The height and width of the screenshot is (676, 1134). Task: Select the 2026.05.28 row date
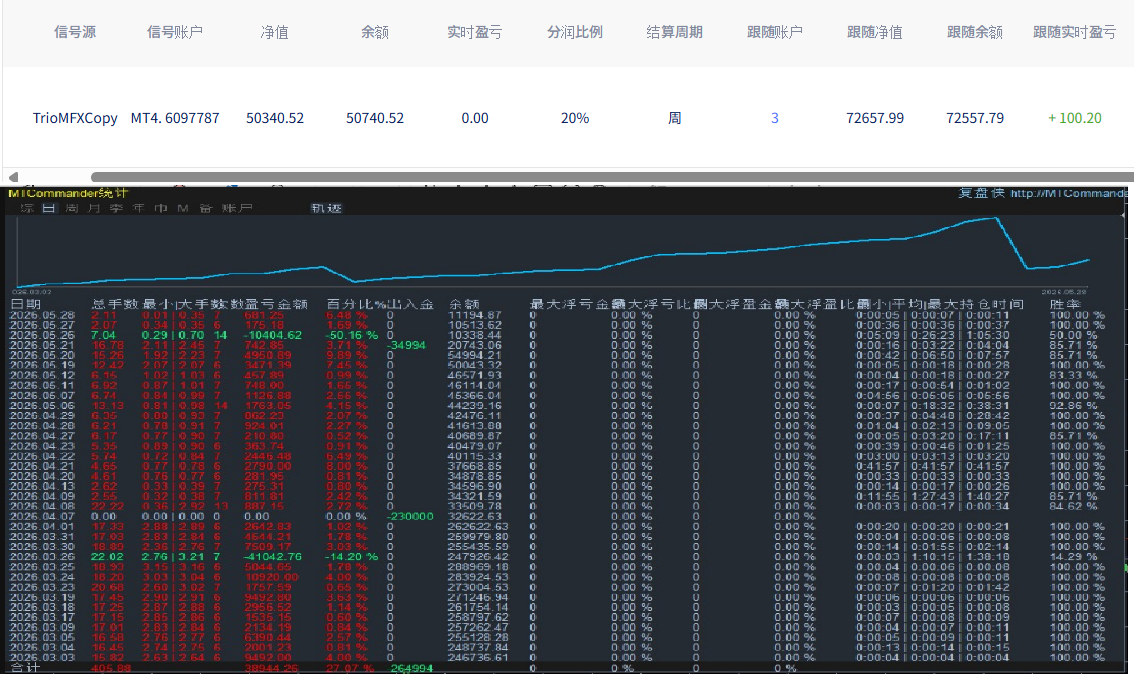pos(42,315)
